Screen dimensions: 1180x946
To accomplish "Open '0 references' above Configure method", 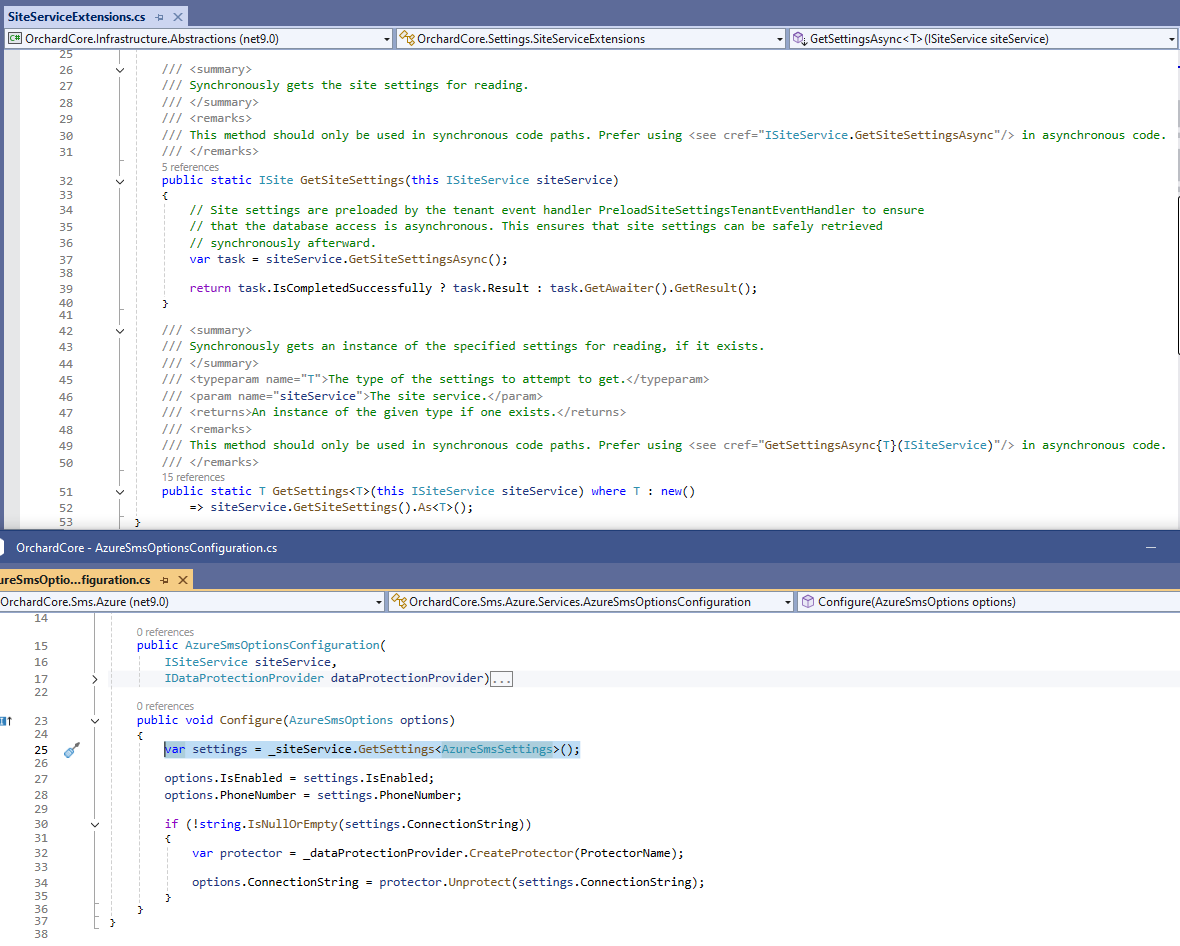I will pyautogui.click(x=165, y=706).
